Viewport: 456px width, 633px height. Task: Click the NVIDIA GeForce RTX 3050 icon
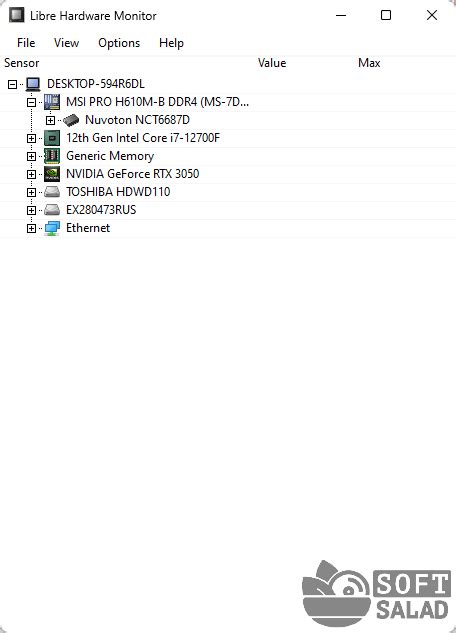[52, 174]
